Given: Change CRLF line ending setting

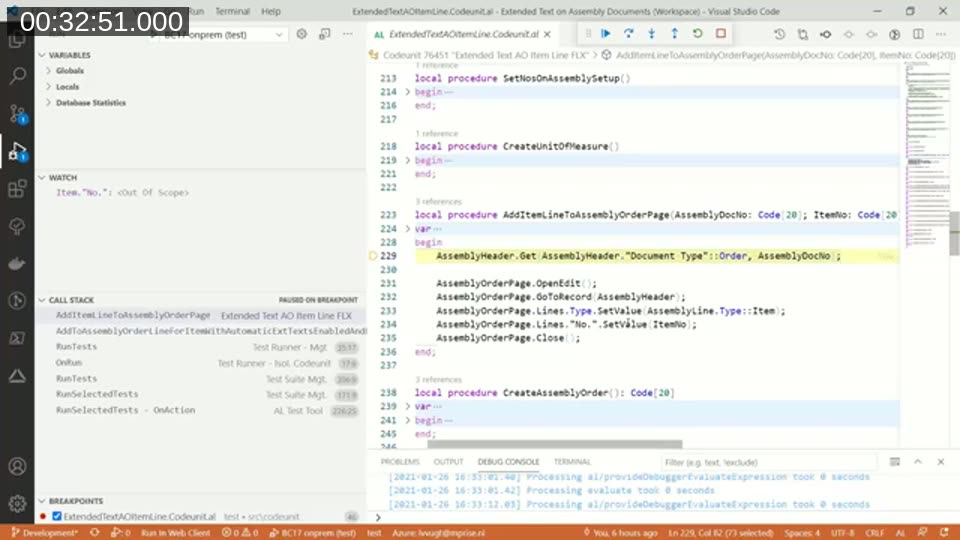Looking at the screenshot, I should coord(874,533).
